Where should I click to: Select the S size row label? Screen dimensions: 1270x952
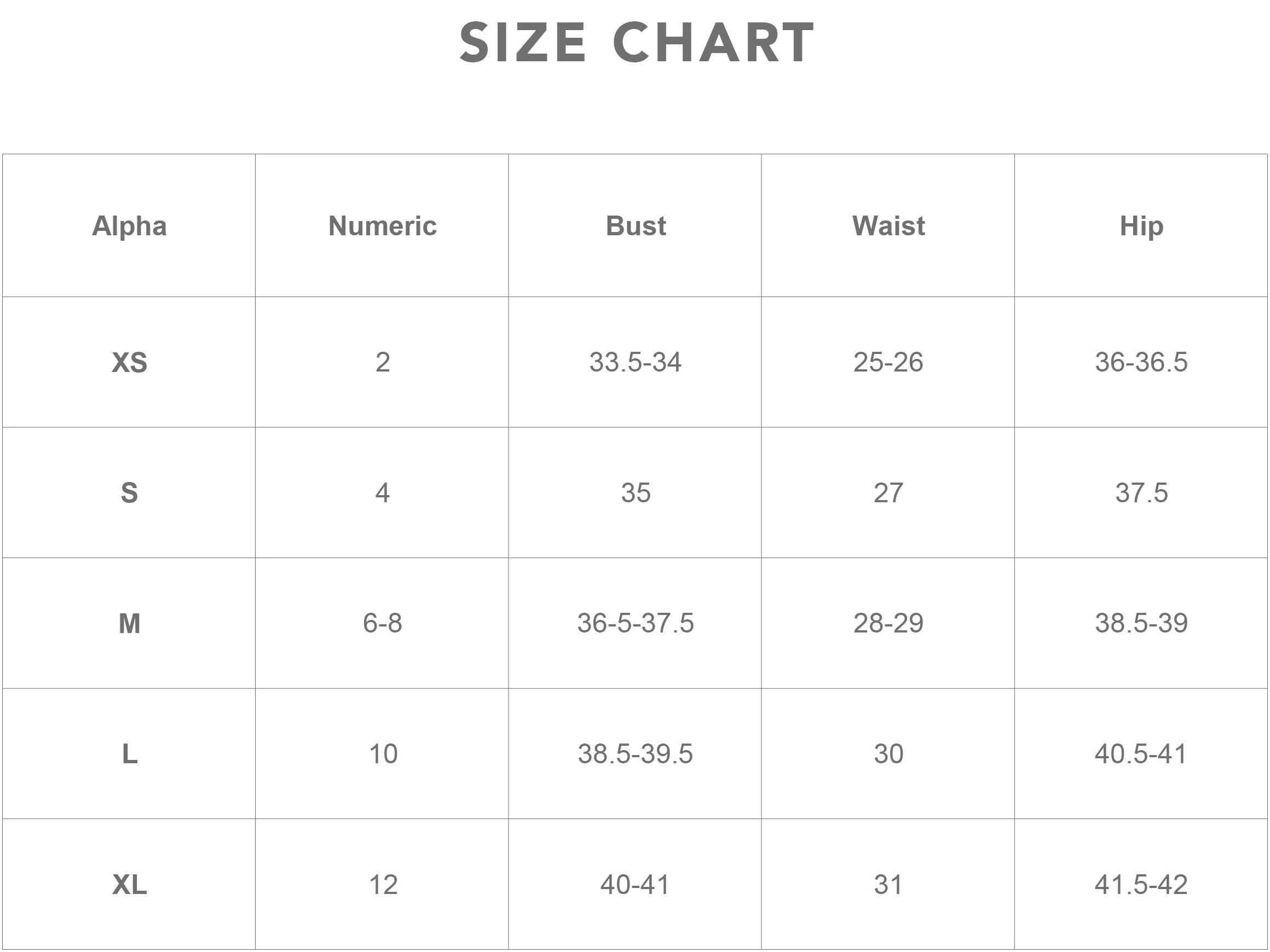point(129,493)
